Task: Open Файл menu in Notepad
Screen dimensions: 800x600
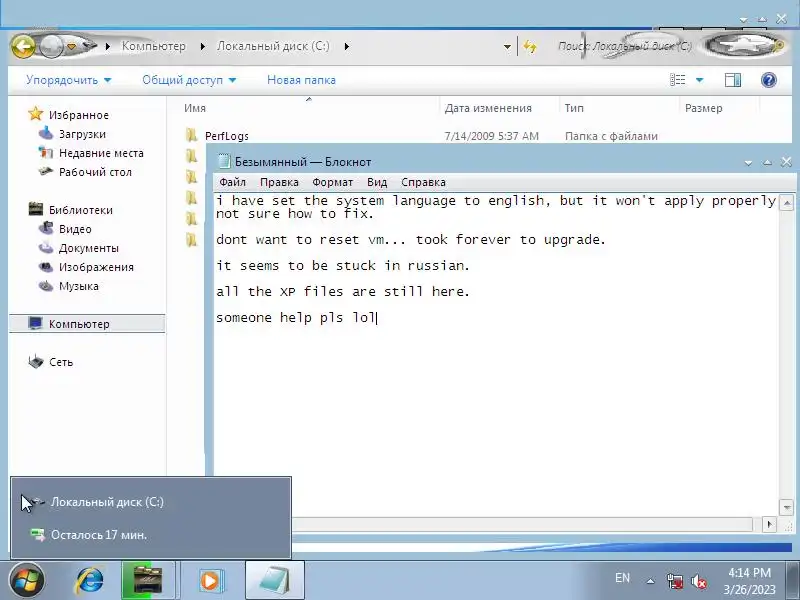Action: (232, 182)
